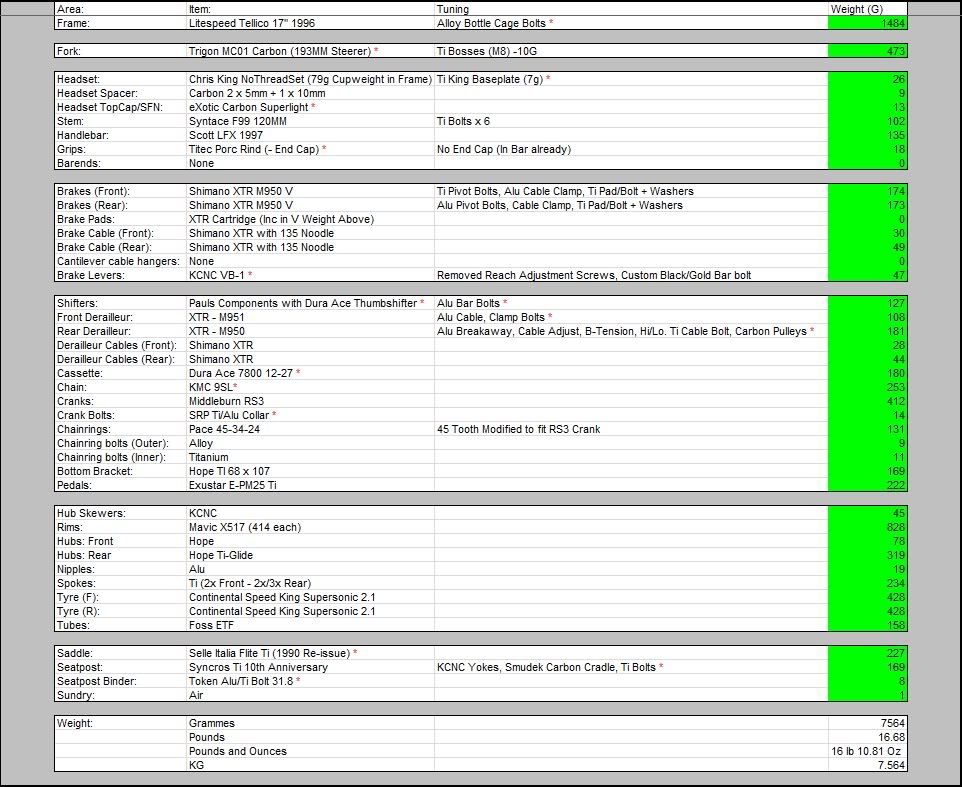962x787 pixels.
Task: Select the 'Cantilever cable hangers:' row label
Action: [x=118, y=262]
